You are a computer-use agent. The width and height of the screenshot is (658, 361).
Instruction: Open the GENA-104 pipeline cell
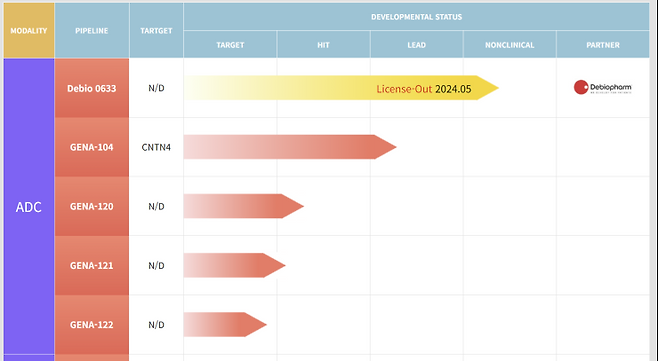coord(92,147)
